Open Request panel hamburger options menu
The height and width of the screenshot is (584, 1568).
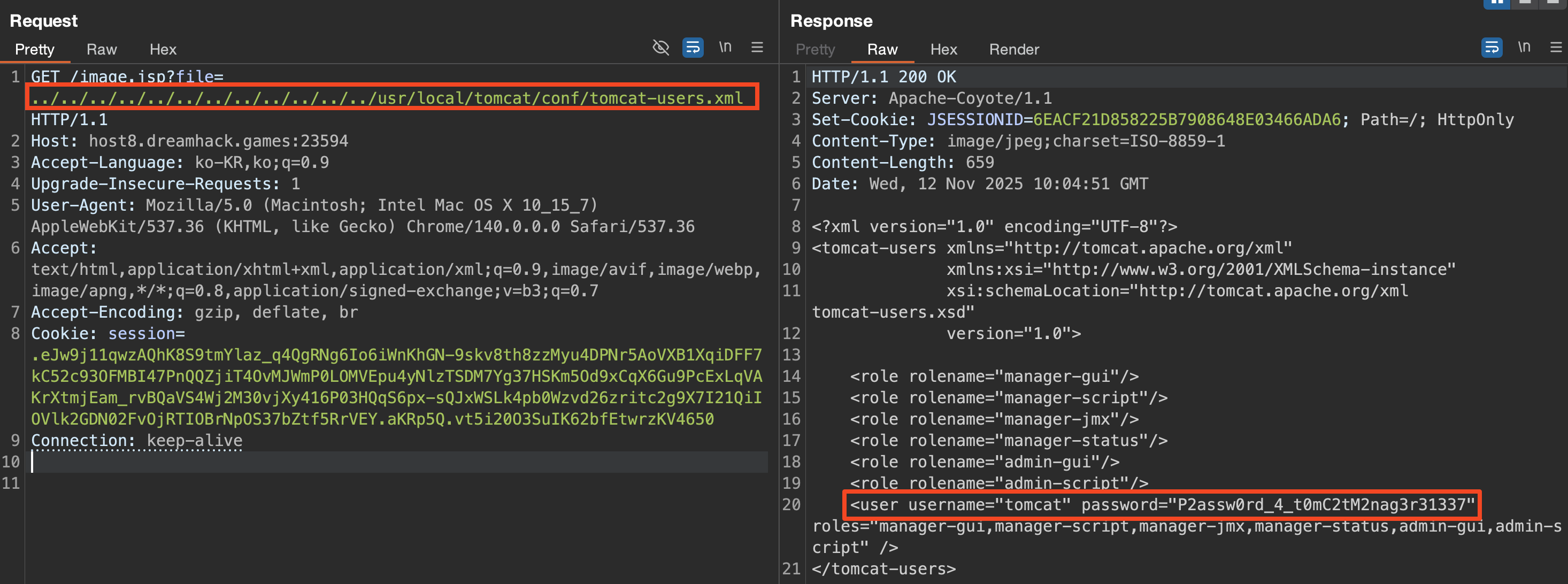757,47
